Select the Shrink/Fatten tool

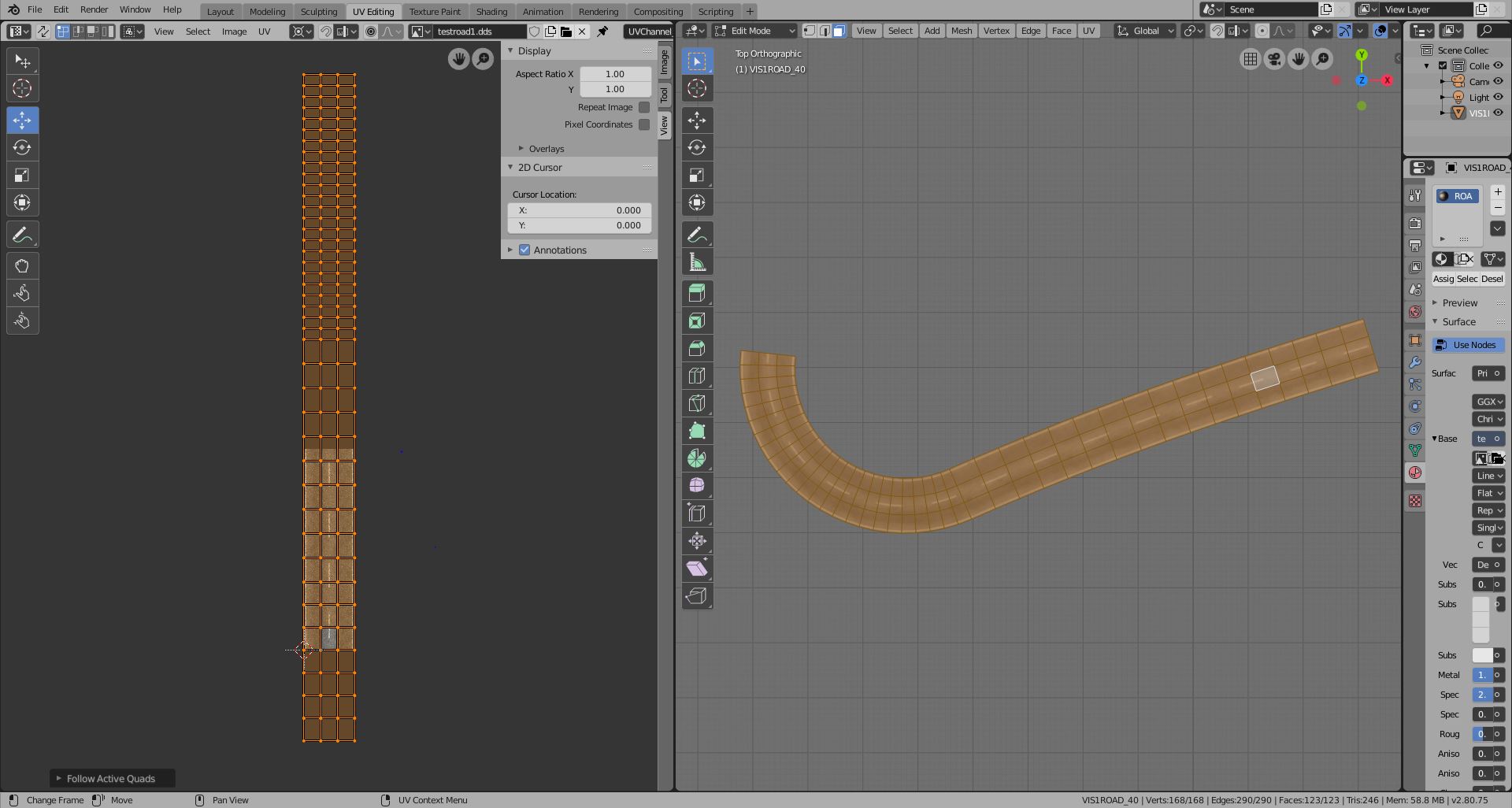click(697, 541)
